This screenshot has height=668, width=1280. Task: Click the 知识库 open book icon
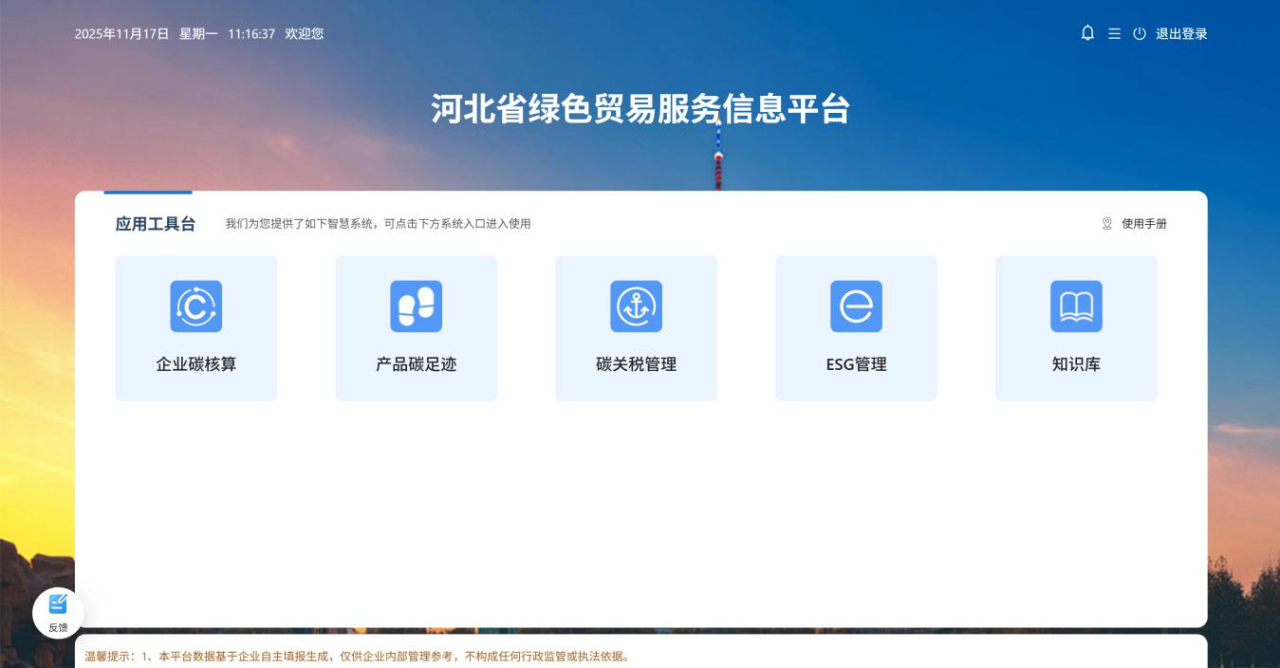tap(1076, 306)
